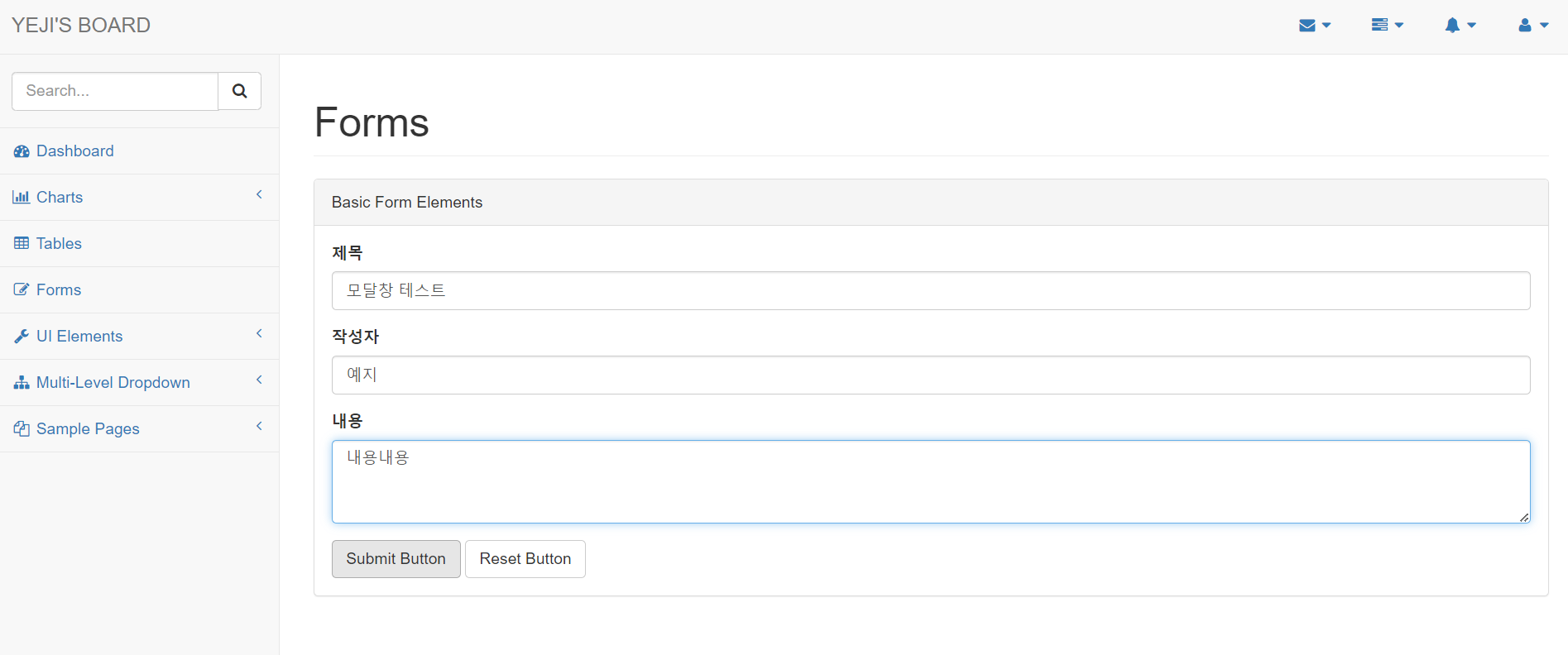Open Sample Pages in the sidebar
The height and width of the screenshot is (655, 1568).
click(139, 429)
